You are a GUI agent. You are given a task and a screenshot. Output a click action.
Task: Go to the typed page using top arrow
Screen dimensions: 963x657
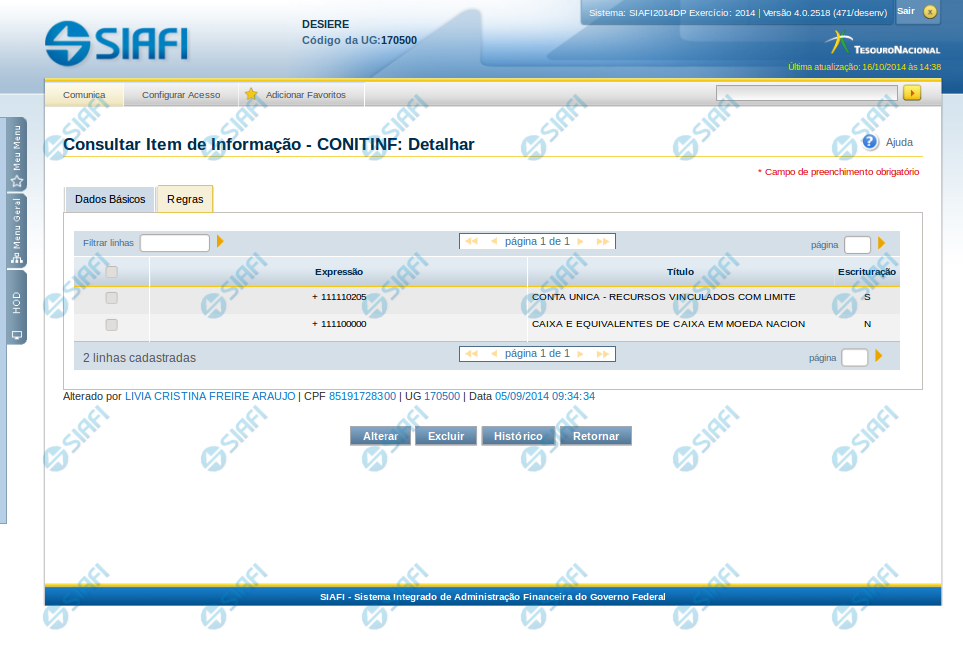pos(881,243)
